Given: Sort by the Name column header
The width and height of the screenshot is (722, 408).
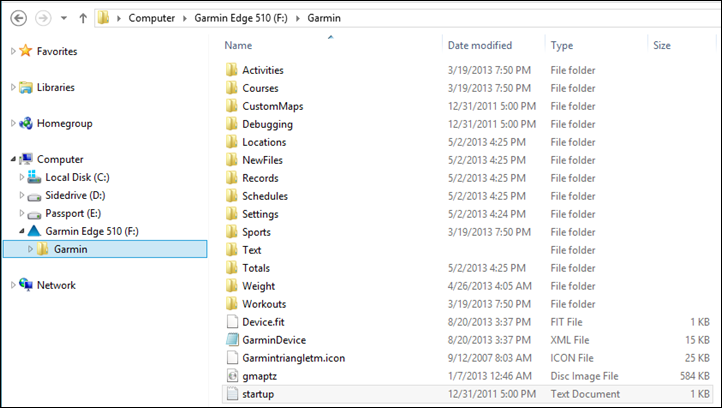Looking at the screenshot, I should tap(238, 45).
